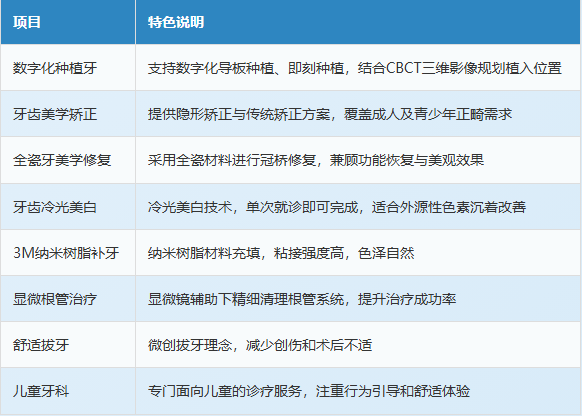Select the 显微根管治疗 cell
The width and height of the screenshot is (582, 416).
coord(68,299)
